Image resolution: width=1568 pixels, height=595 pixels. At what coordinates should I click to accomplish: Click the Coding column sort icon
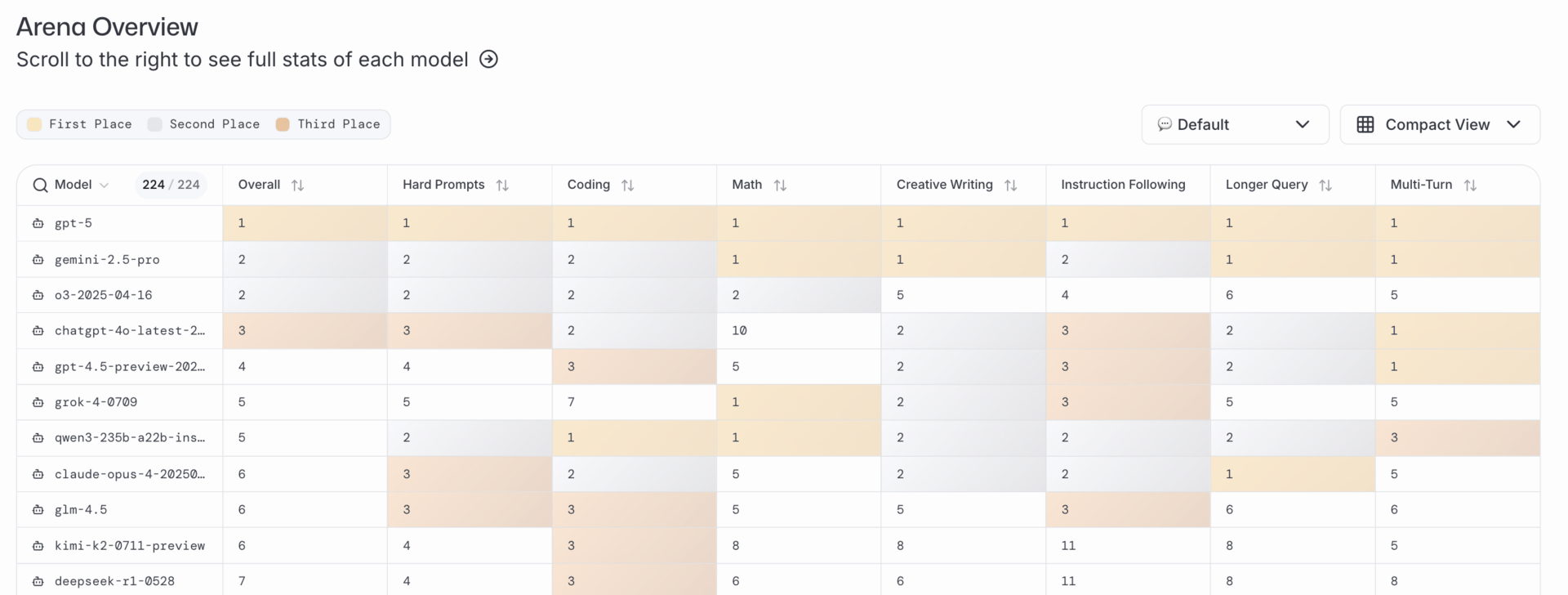coord(627,186)
